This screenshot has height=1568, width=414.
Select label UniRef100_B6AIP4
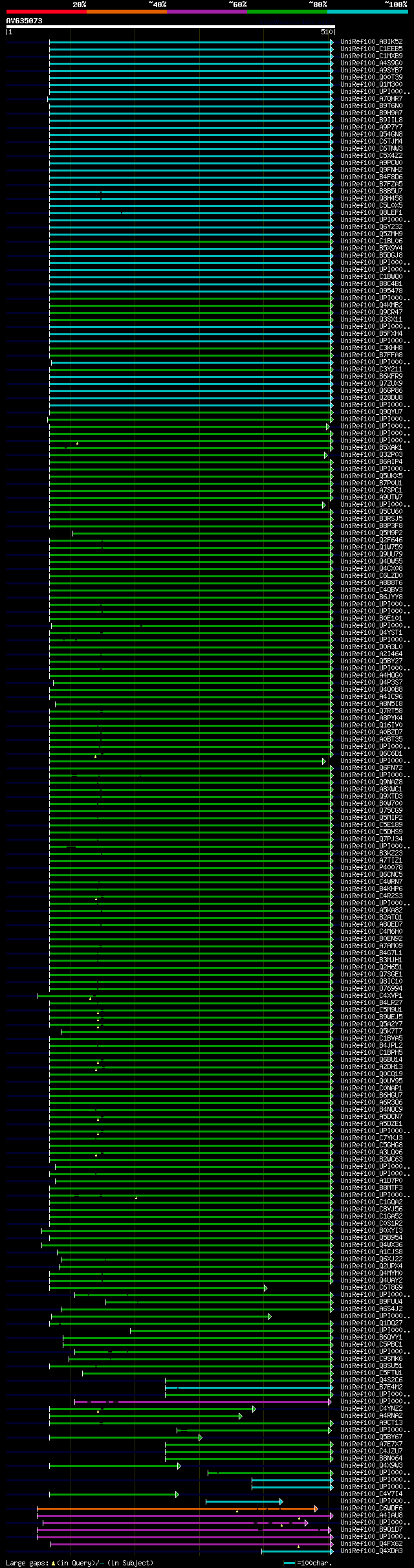tap(371, 462)
